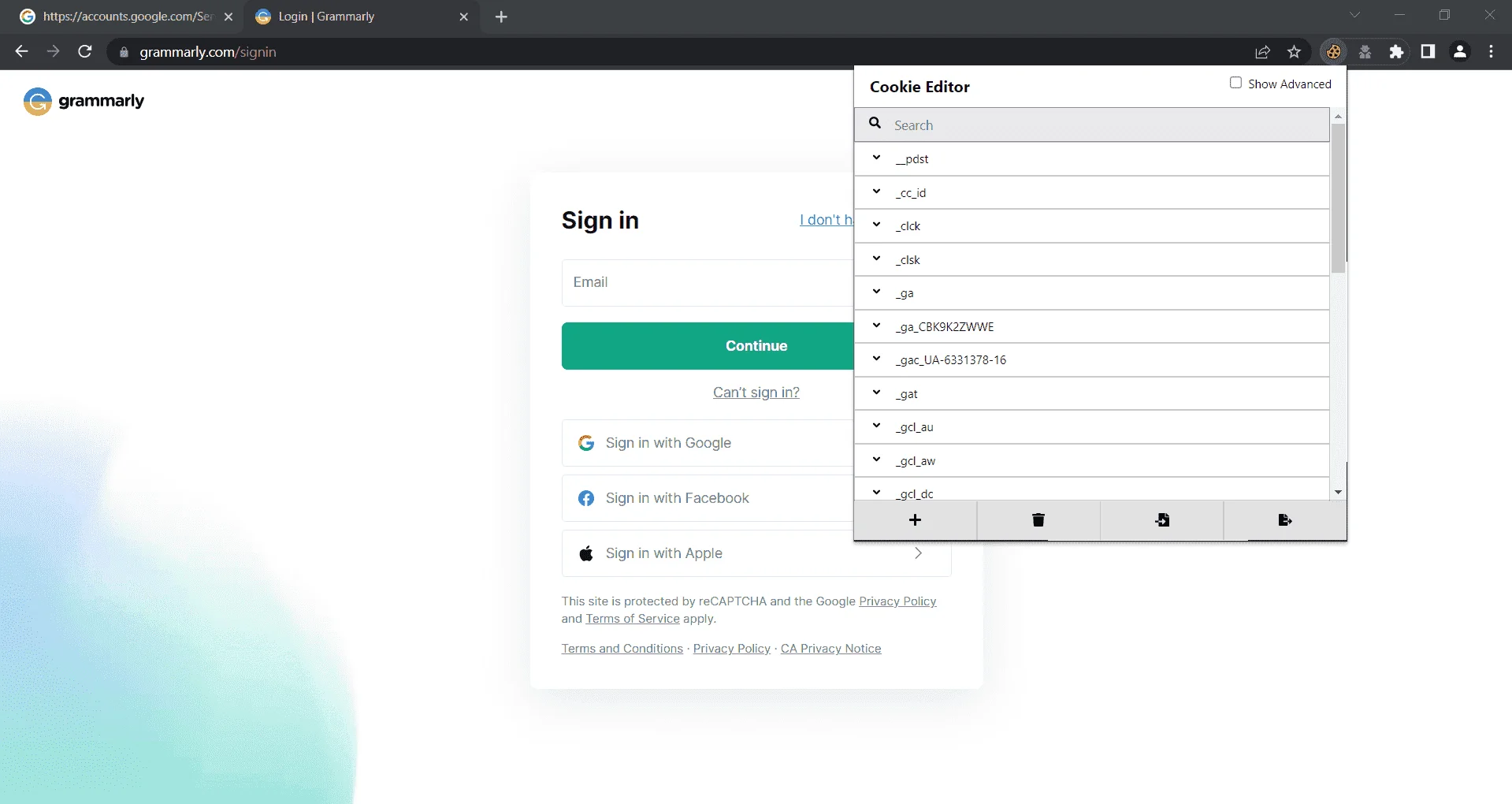Open the Can't sign in? link
Screen dimensions: 1512x804
[756, 393]
